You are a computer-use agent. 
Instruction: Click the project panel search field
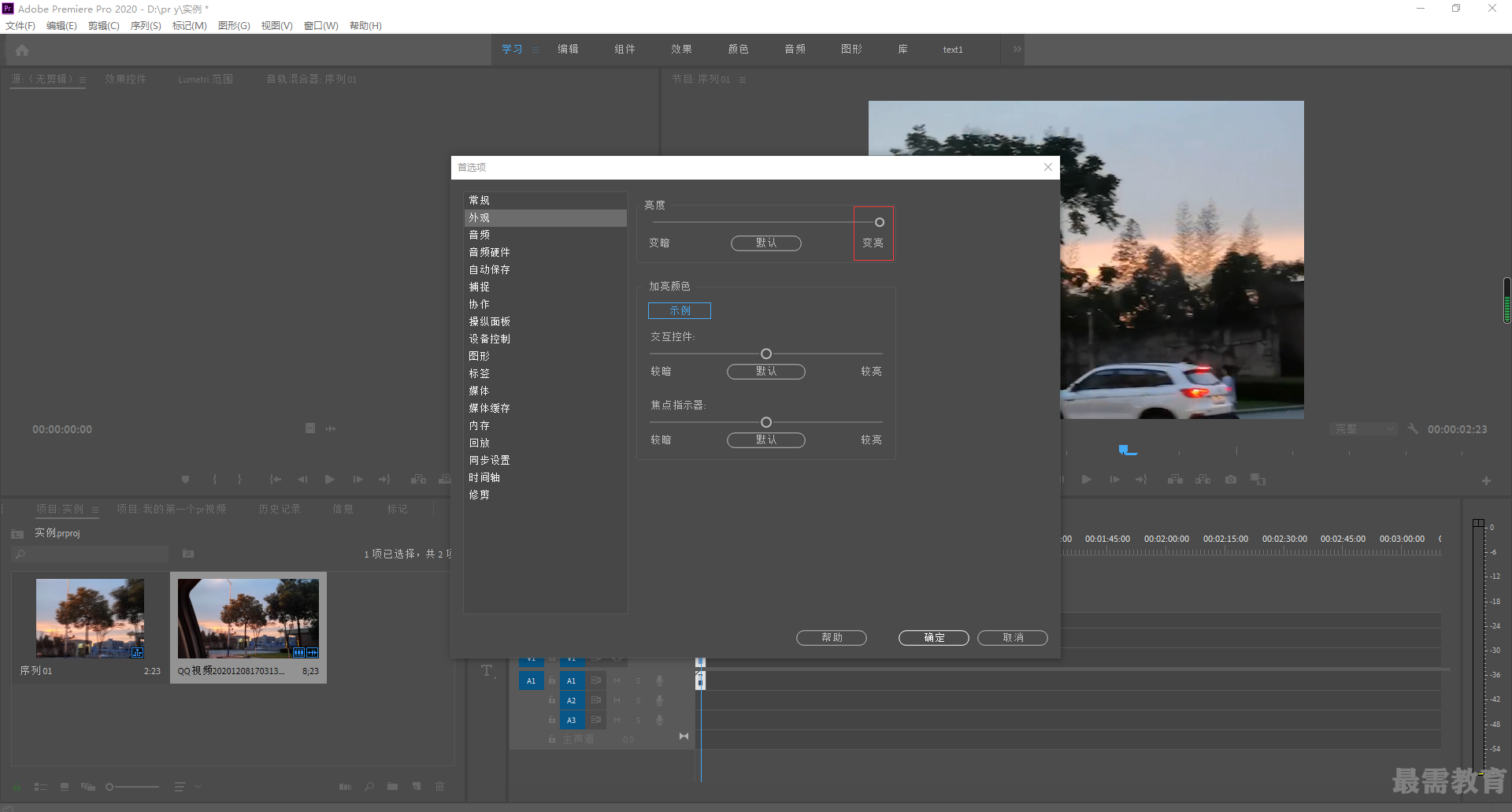[x=91, y=554]
